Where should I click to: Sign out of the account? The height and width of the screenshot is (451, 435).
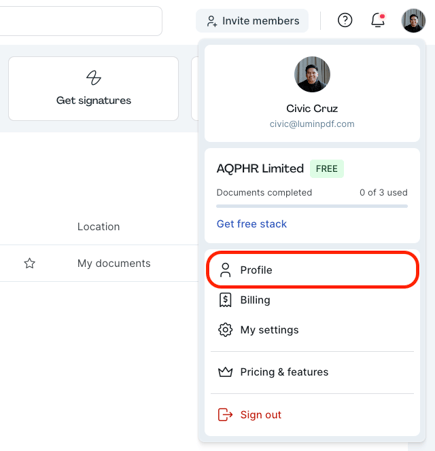pyautogui.click(x=312, y=415)
